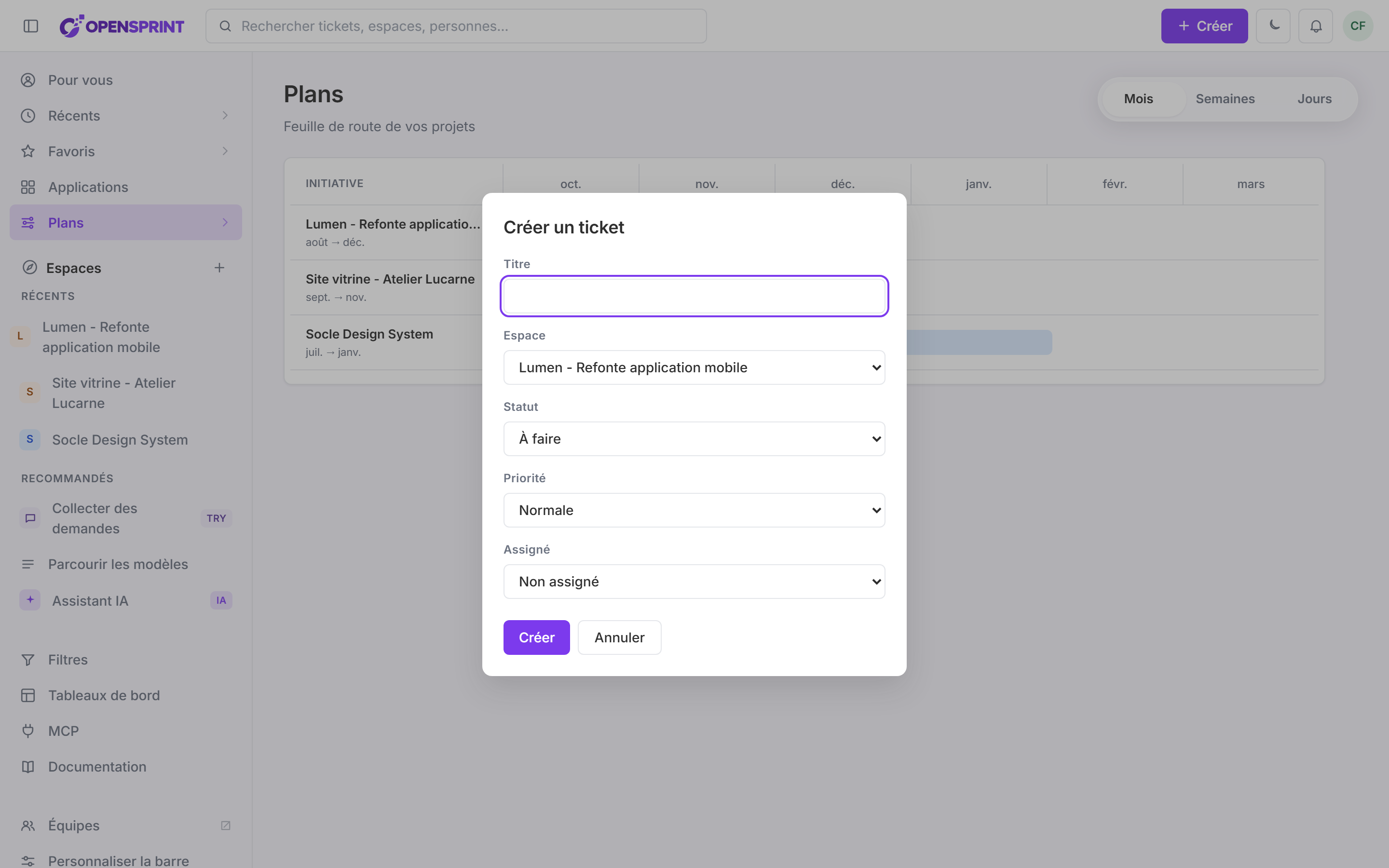The width and height of the screenshot is (1389, 868).
Task: Add a new space with plus icon
Action: (219, 268)
